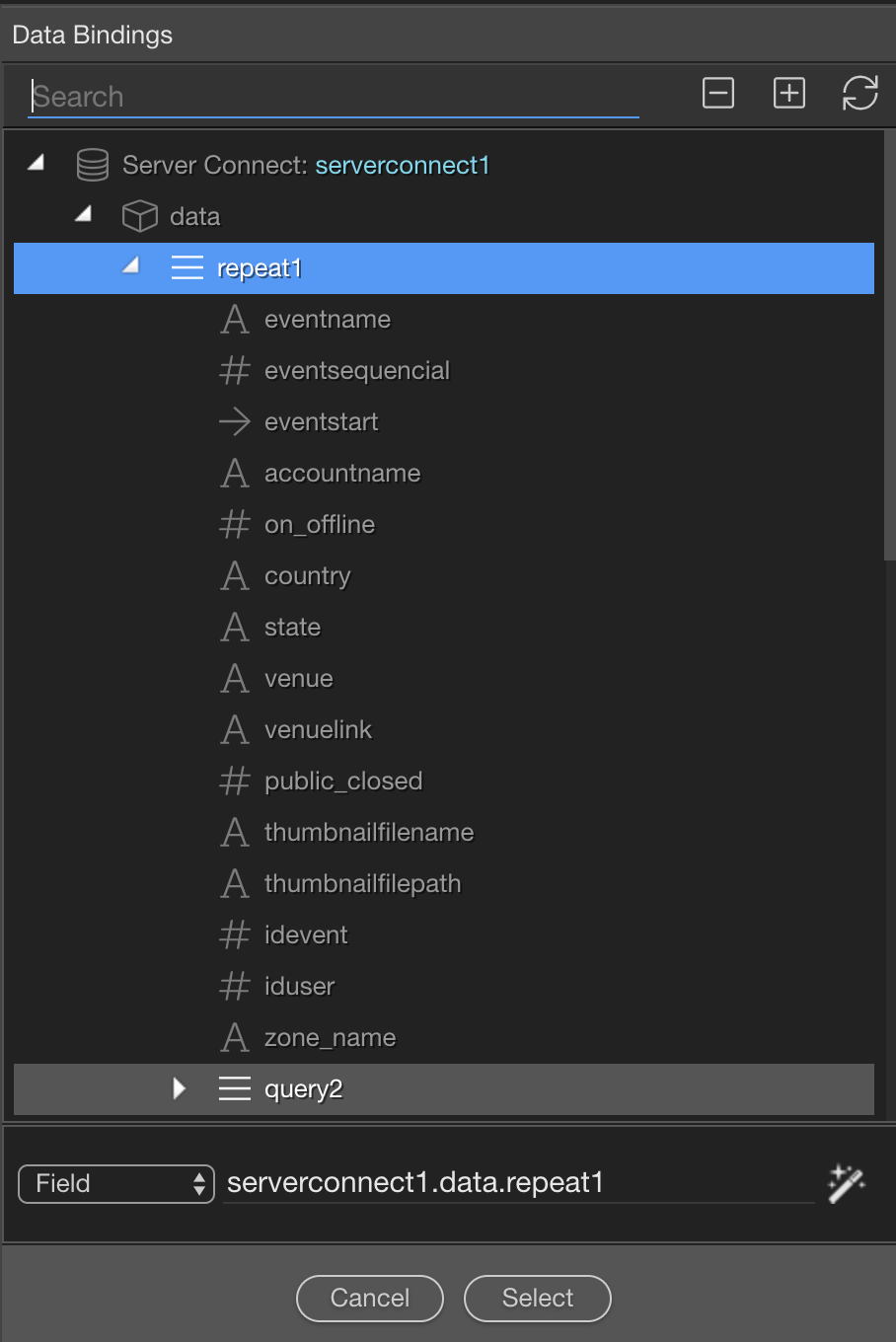
Task: Open the Field type dropdown
Action: 116,1183
